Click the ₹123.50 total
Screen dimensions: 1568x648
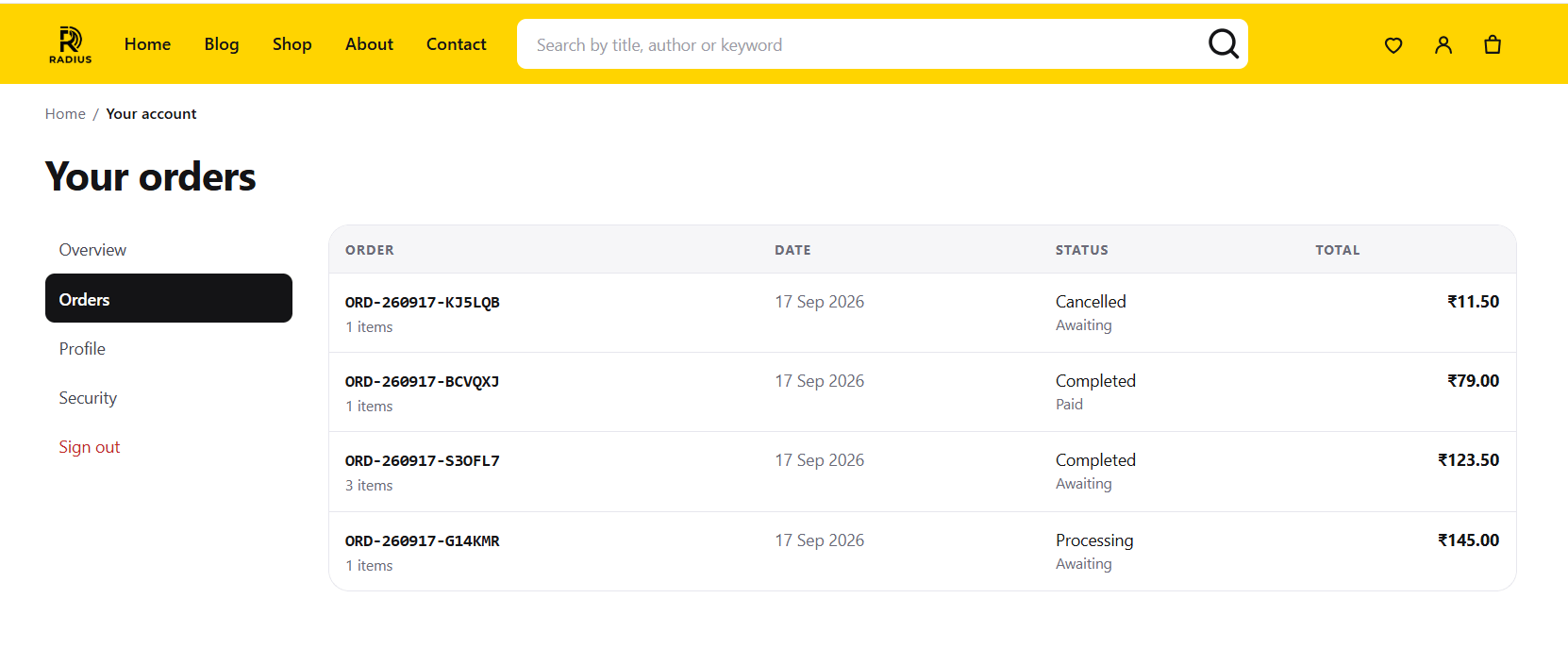pos(1469,460)
